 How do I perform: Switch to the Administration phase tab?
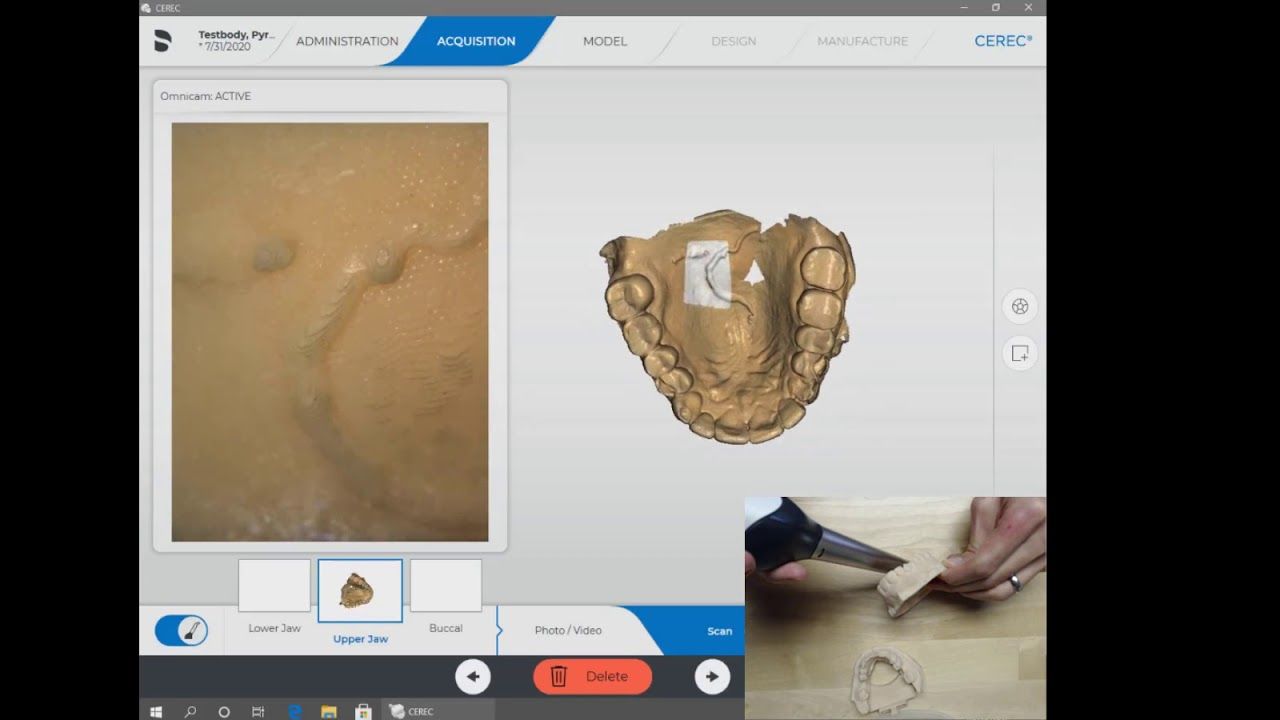click(347, 41)
